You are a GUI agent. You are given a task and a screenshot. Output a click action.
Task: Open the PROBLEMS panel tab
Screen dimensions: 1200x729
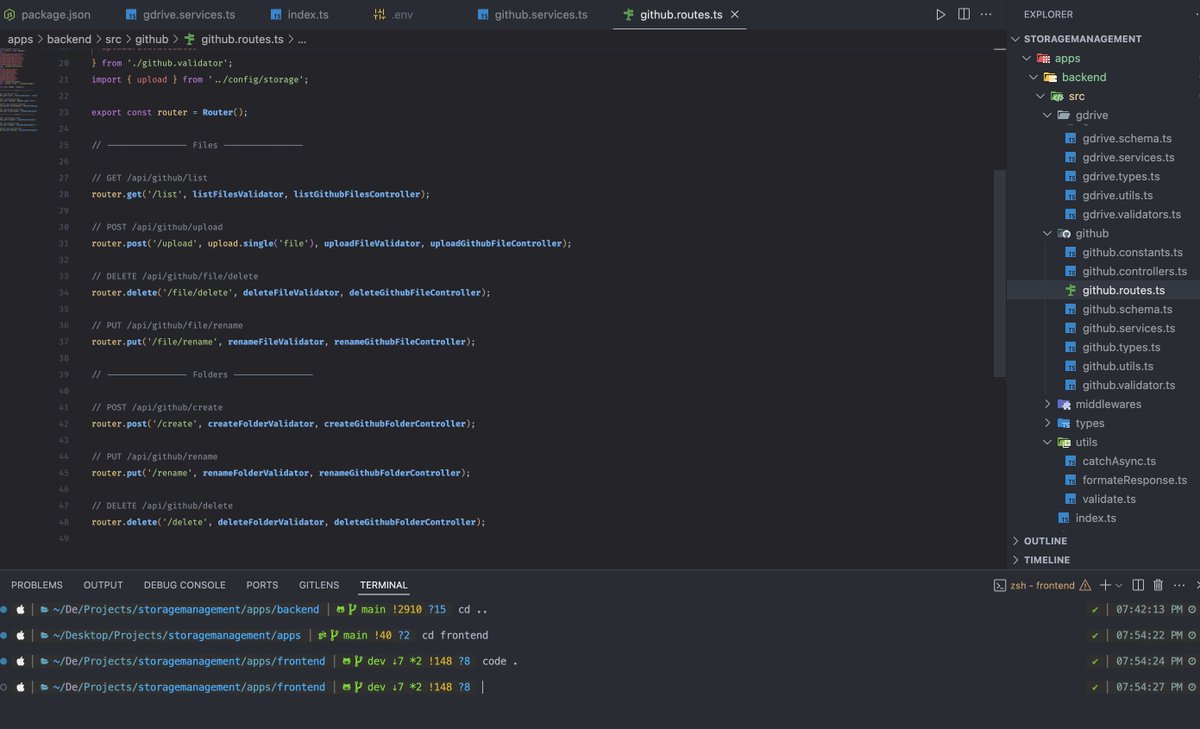pyautogui.click(x=37, y=585)
